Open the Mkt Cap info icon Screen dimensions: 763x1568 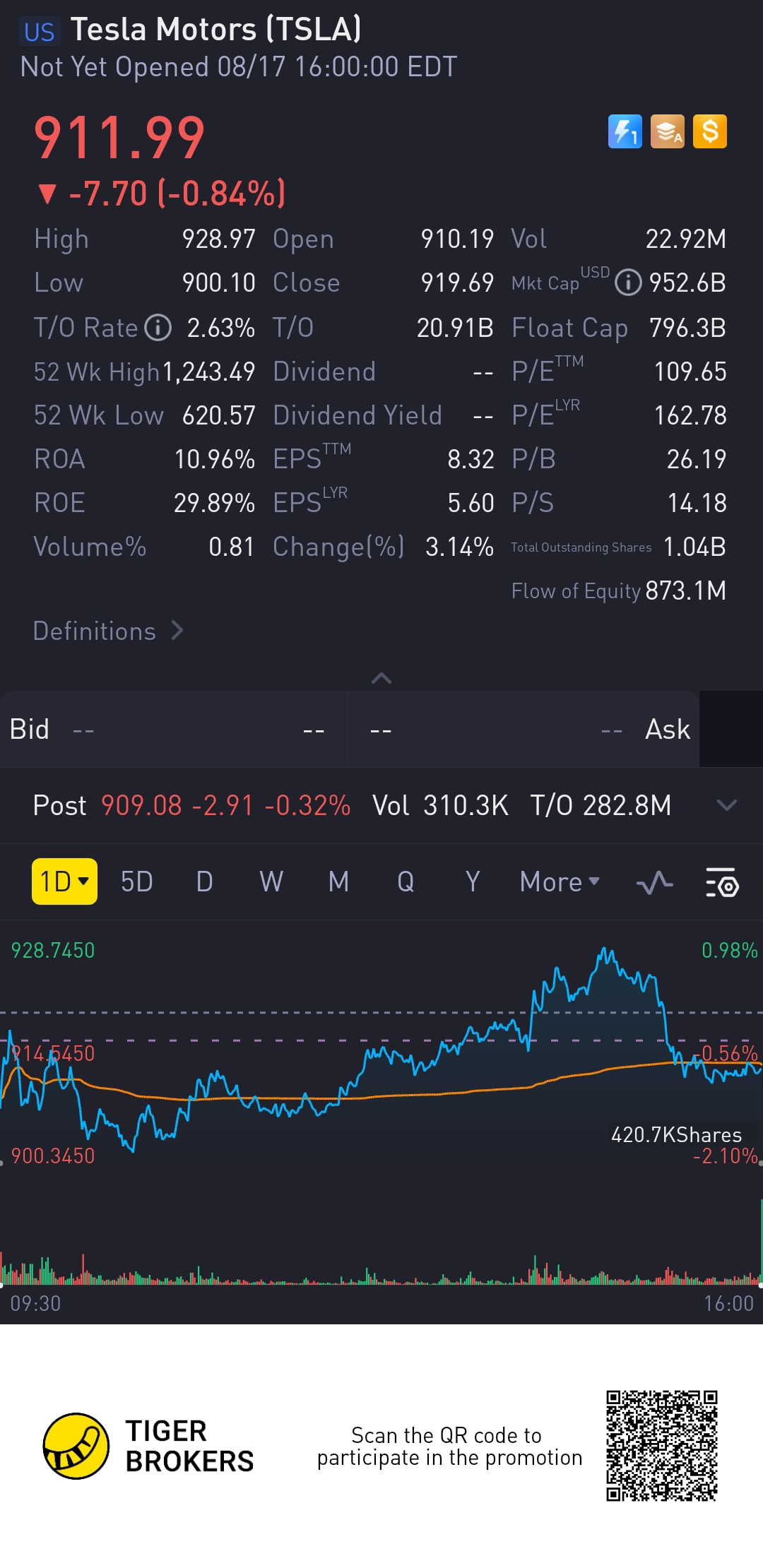(628, 283)
